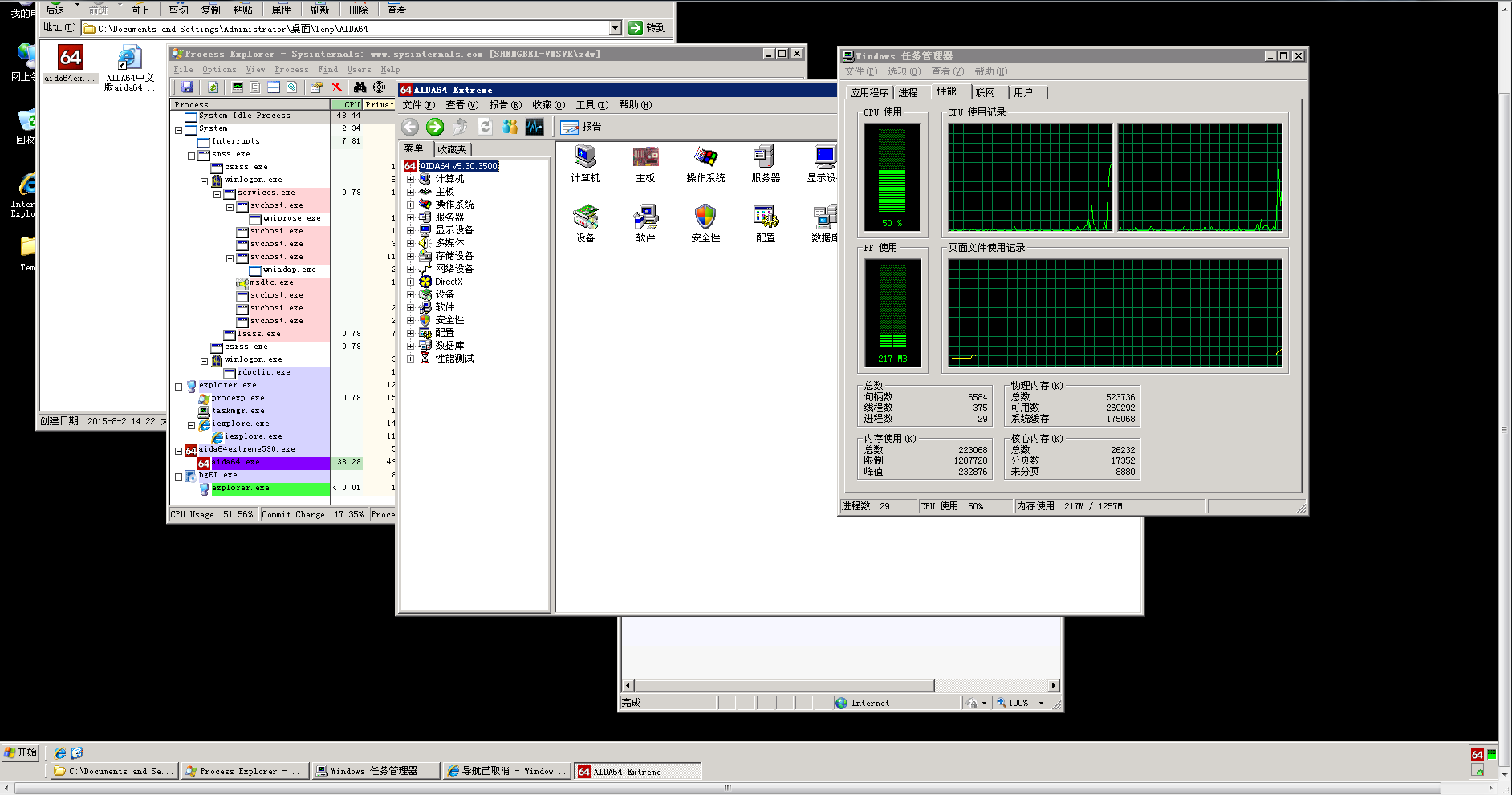This screenshot has height=795, width=1512.
Task: Switch to Windows 任务管理器 taskbar button
Action: [x=375, y=771]
